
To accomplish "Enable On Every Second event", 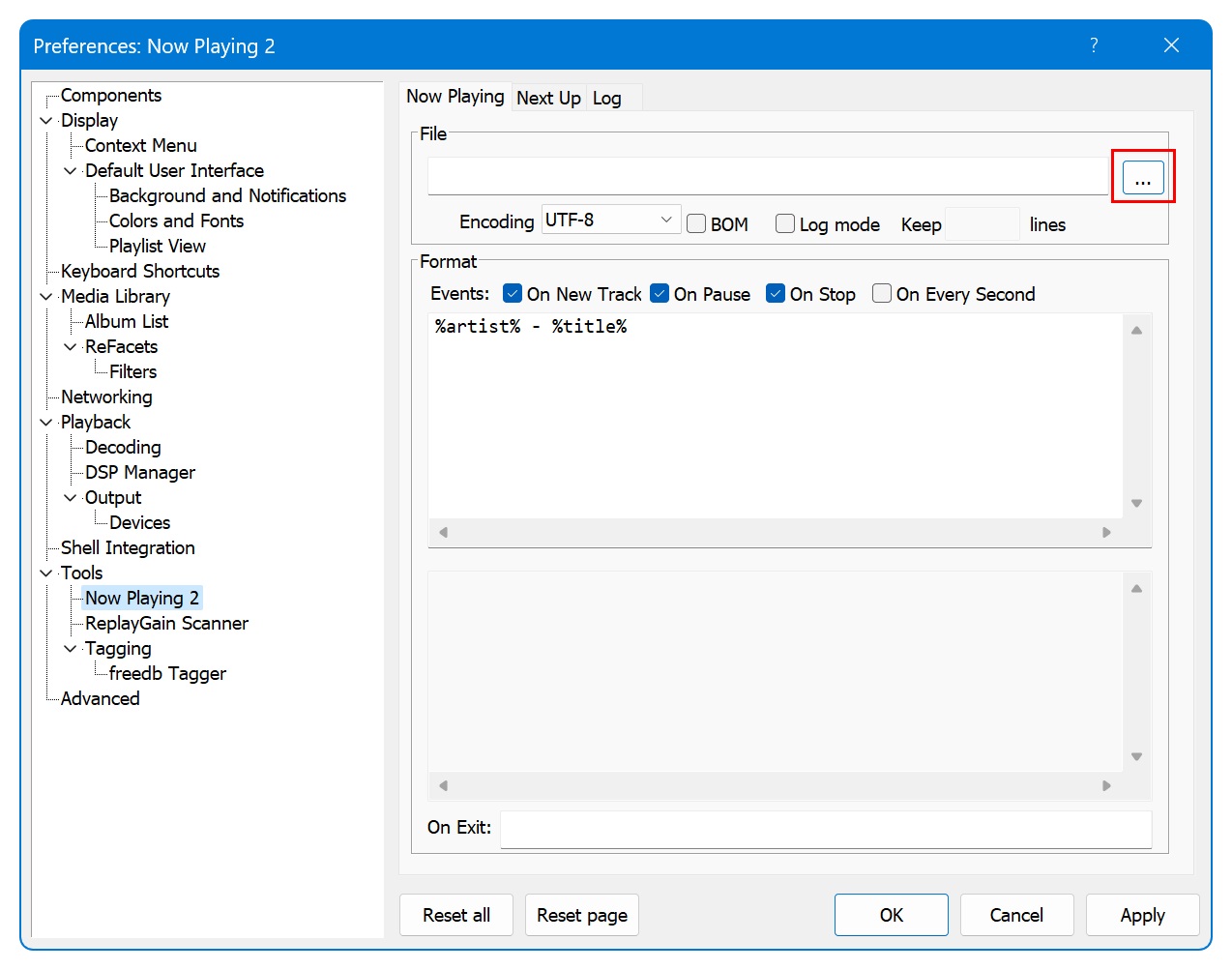I will 882,293.
